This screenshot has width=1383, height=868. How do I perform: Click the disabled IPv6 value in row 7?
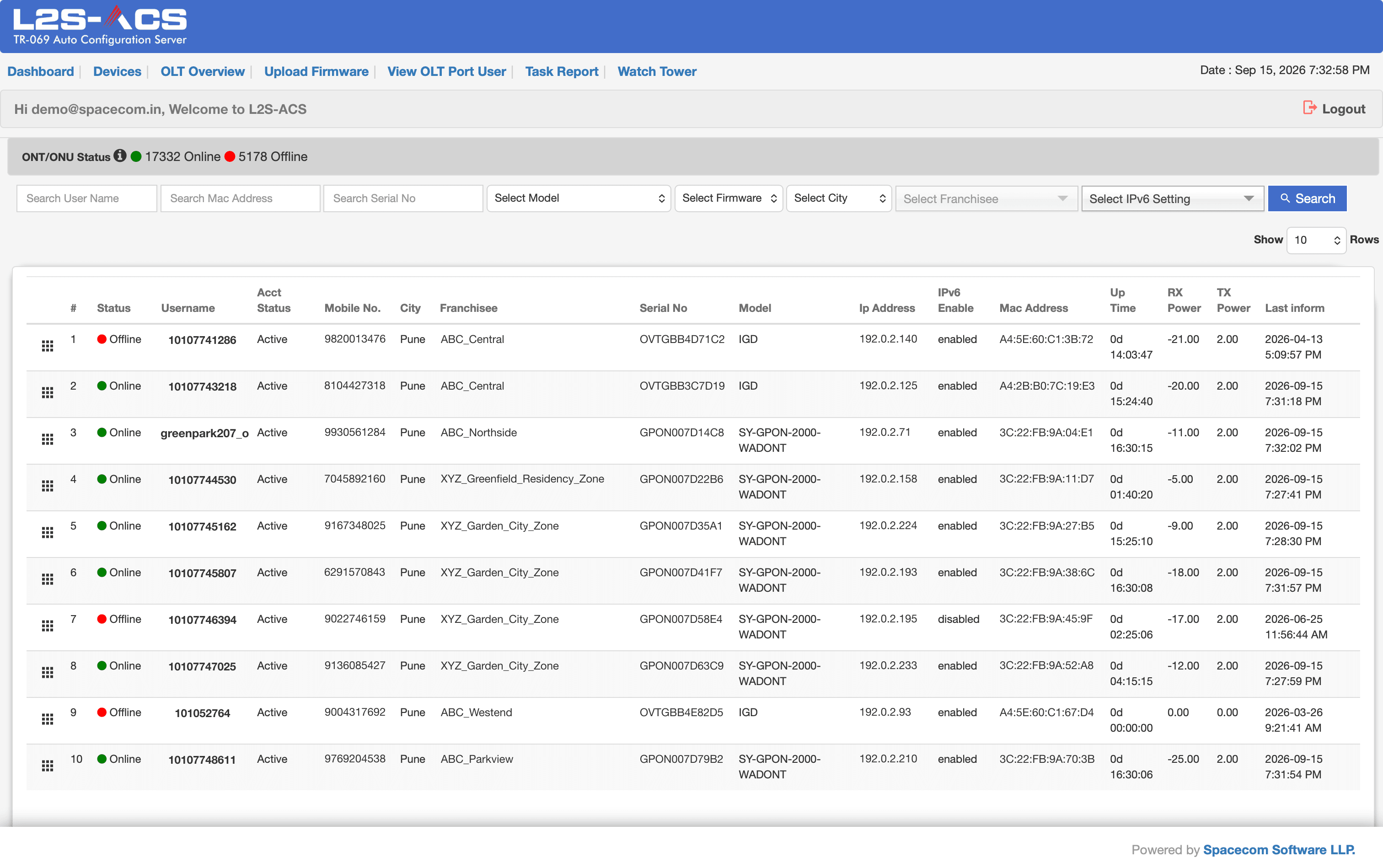pyautogui.click(x=958, y=619)
